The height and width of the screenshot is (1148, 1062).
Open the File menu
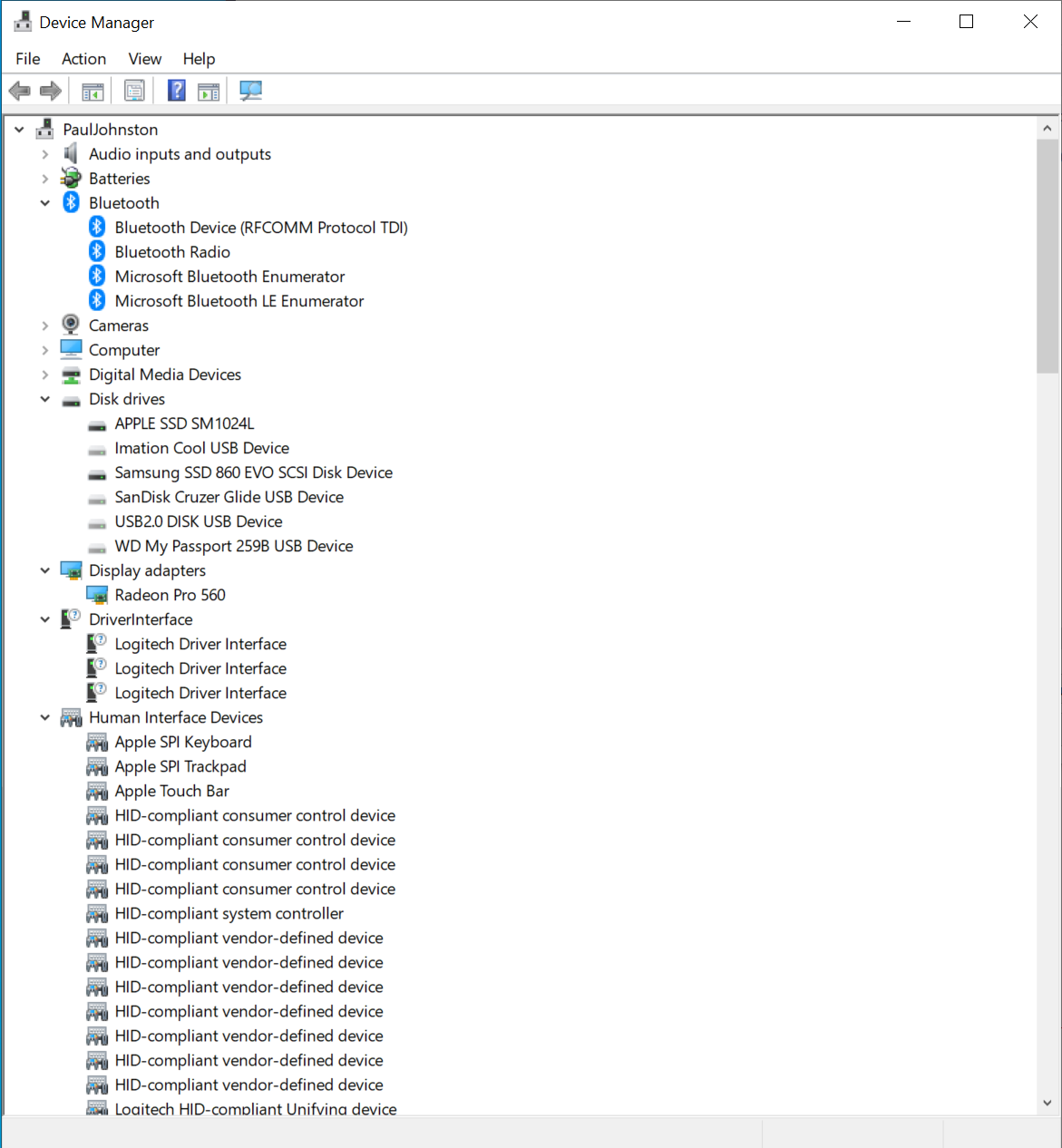[28, 59]
